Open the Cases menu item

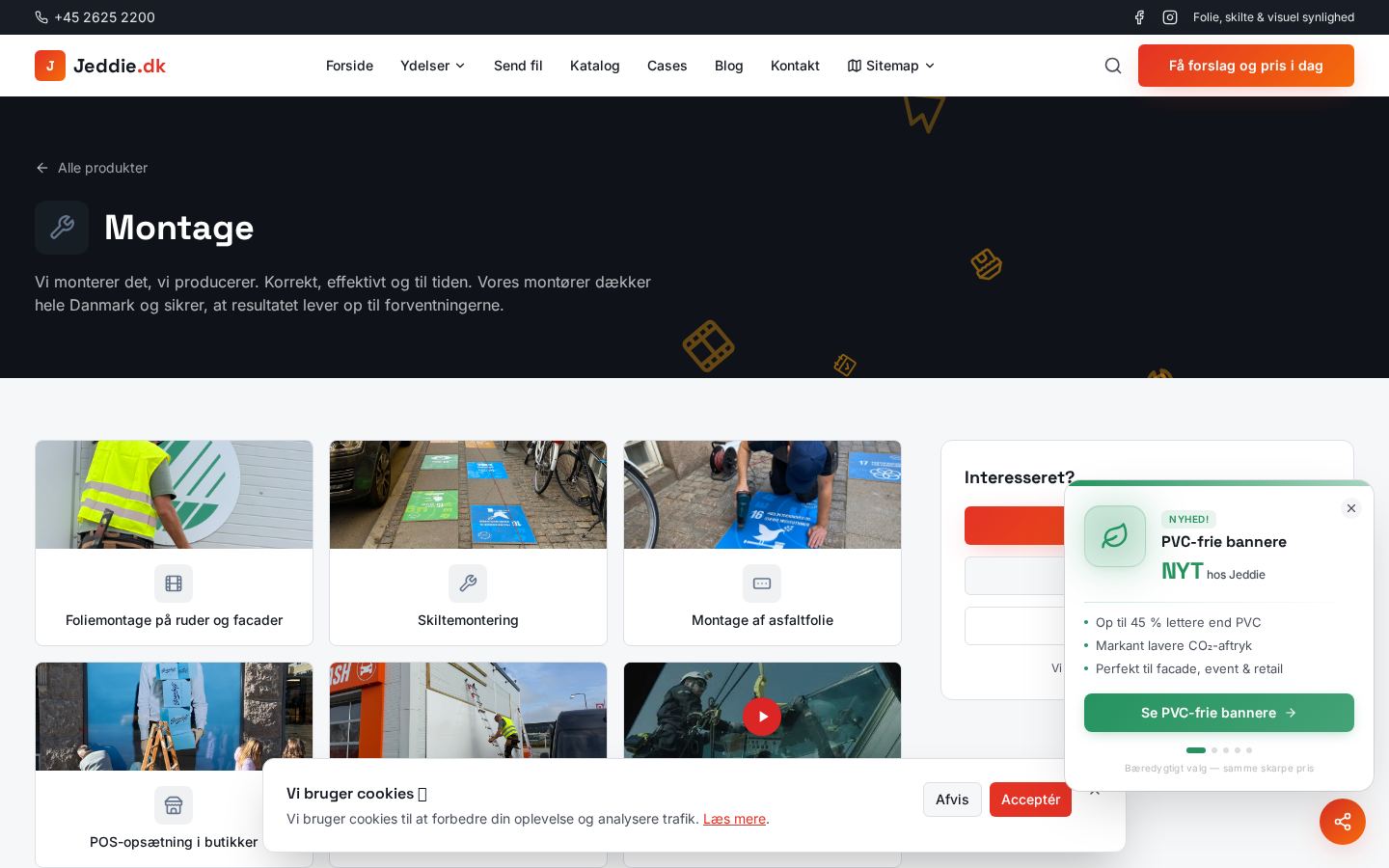coord(667,66)
